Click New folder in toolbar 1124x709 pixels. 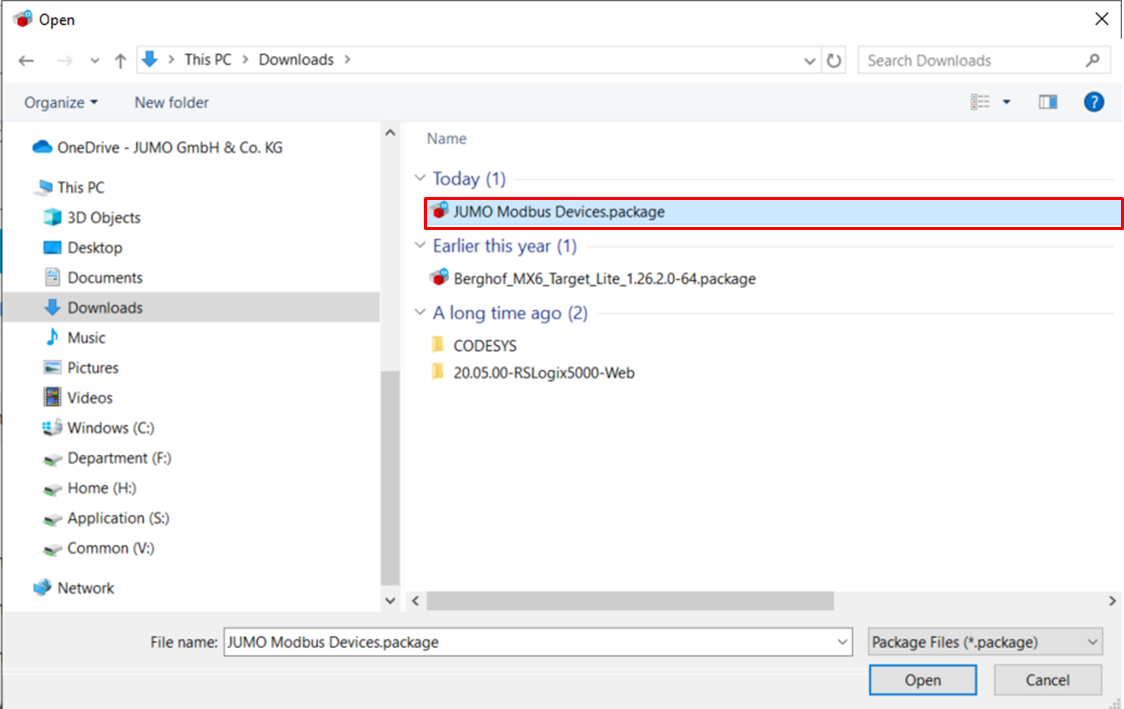tap(172, 102)
